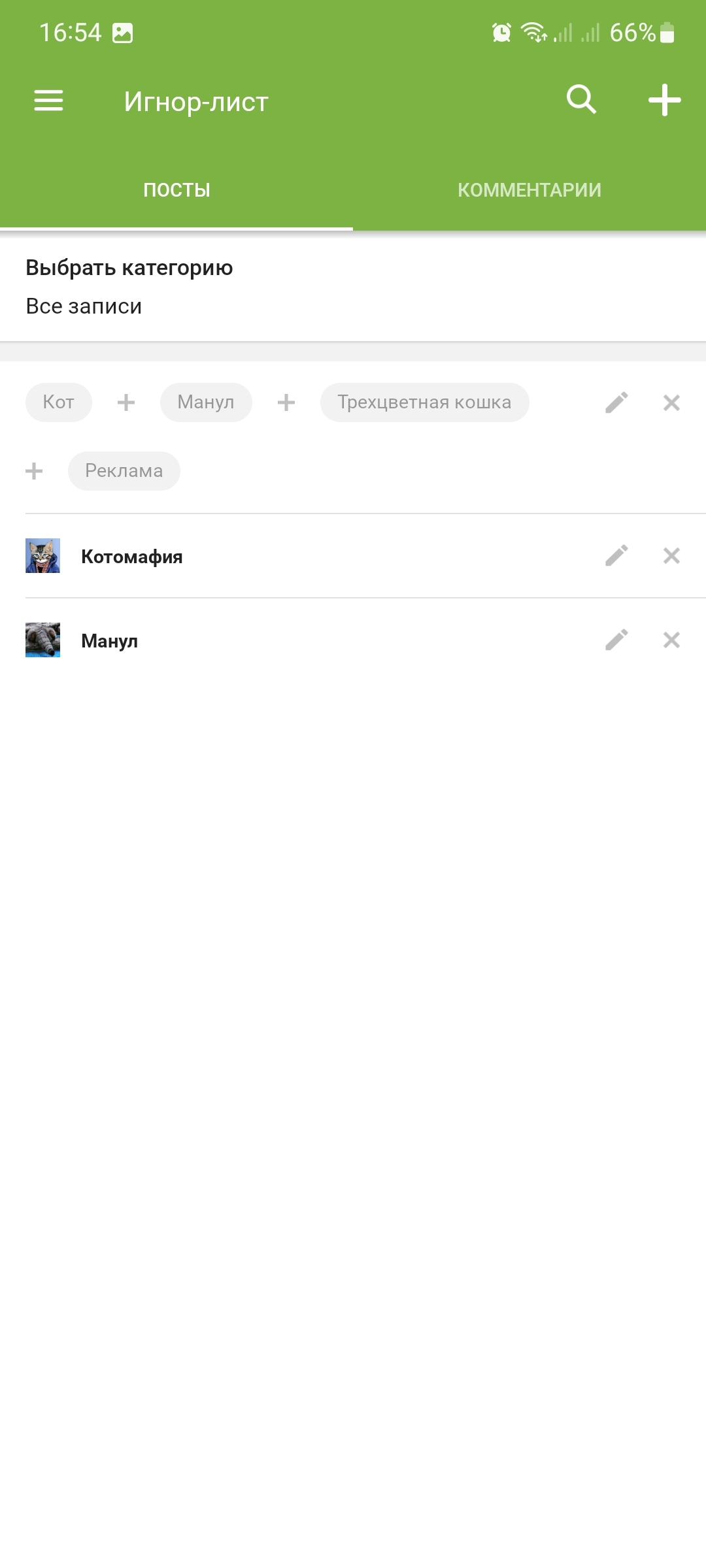The height and width of the screenshot is (1568, 706).
Task: Add a new ignore rule with plus icon
Action: (664, 100)
